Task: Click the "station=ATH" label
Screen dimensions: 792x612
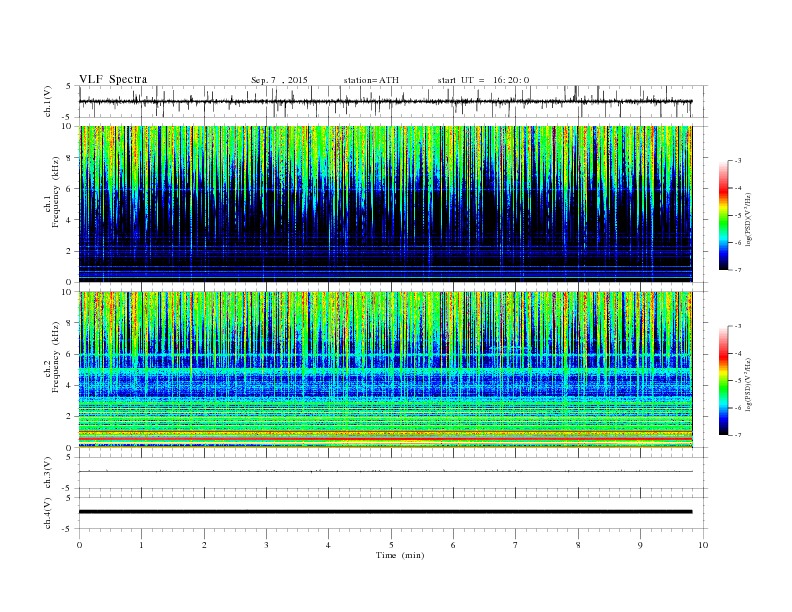Action: tap(371, 80)
